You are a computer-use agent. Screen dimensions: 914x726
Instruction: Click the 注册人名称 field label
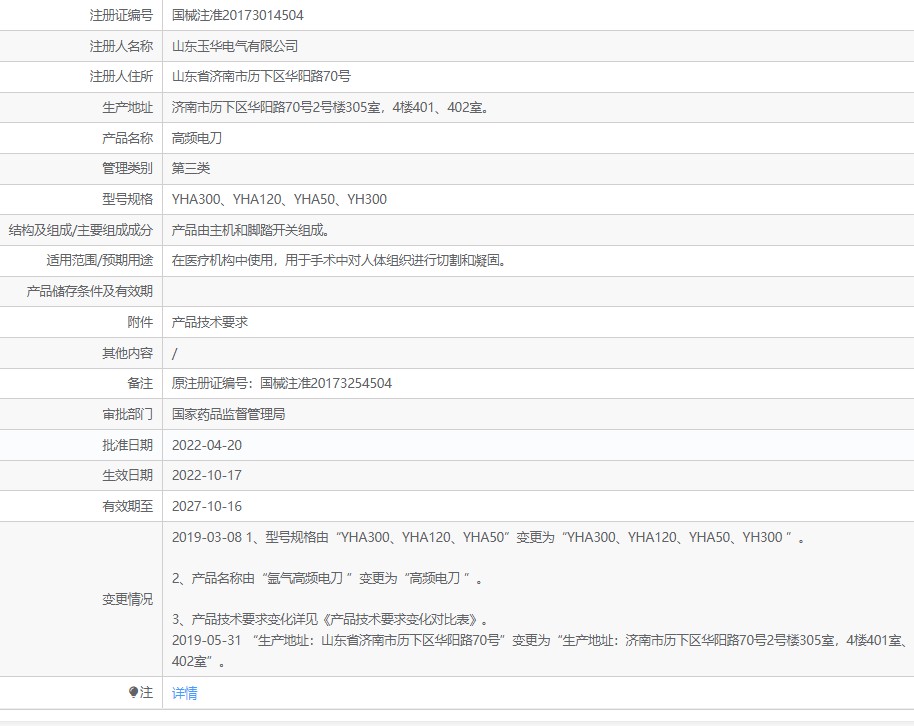point(121,46)
